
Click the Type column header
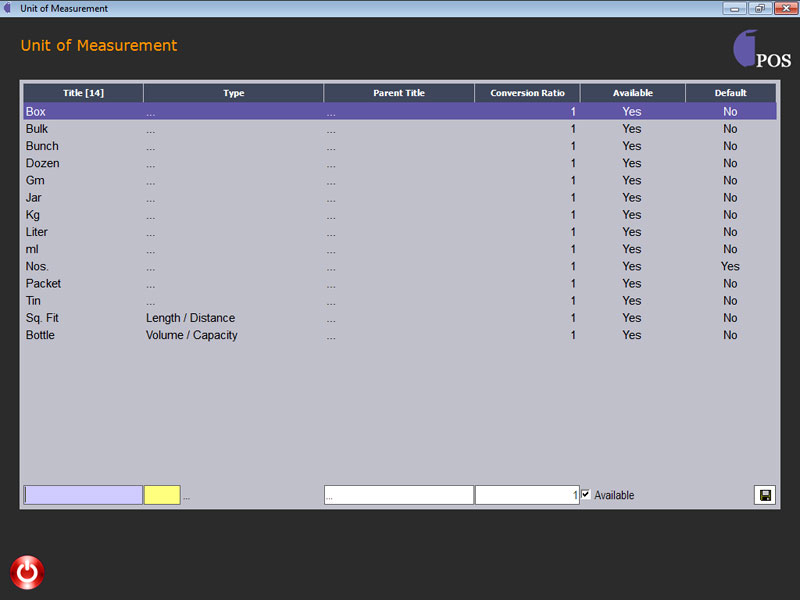pos(233,93)
